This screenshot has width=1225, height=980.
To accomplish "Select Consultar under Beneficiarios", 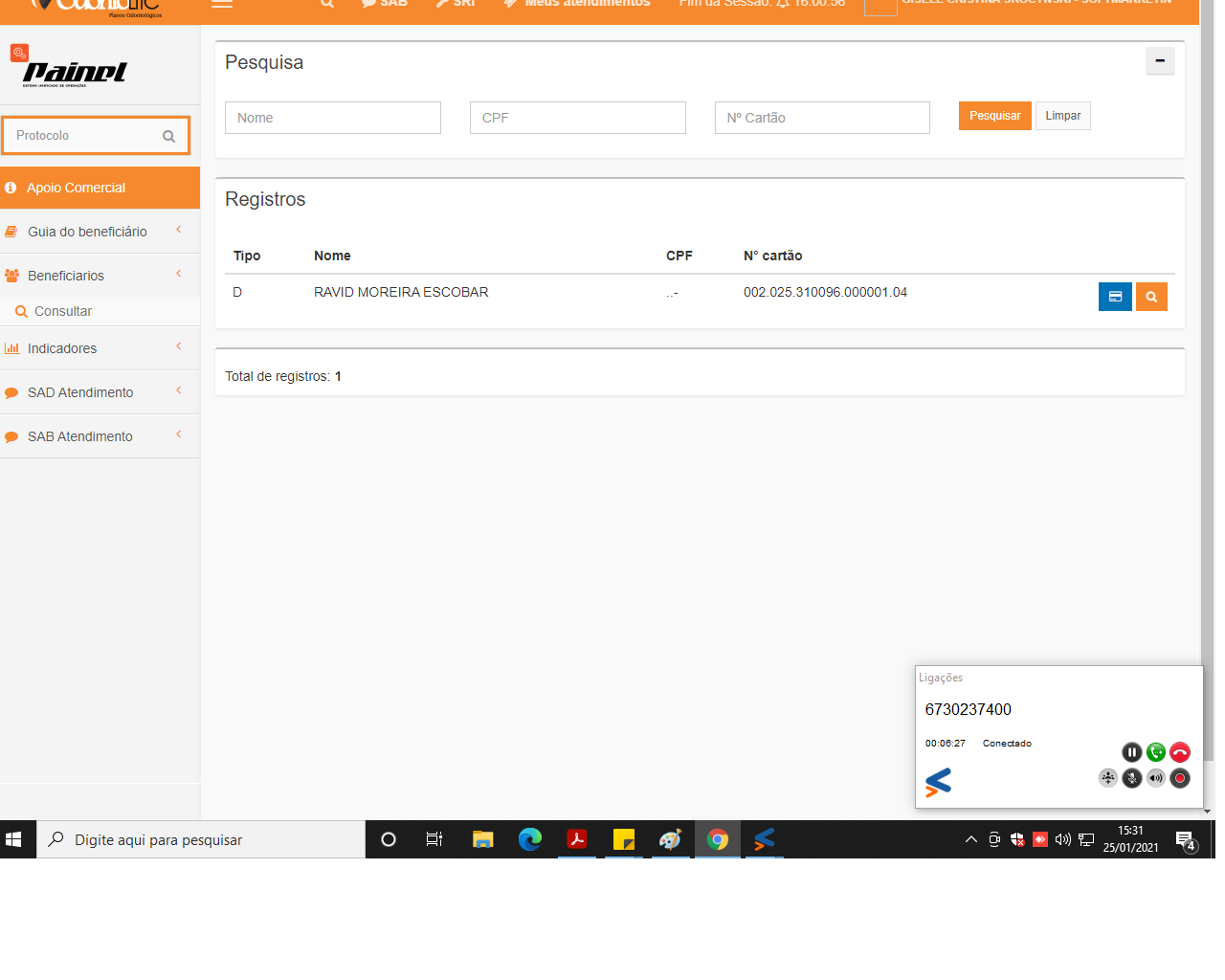I will (x=63, y=311).
